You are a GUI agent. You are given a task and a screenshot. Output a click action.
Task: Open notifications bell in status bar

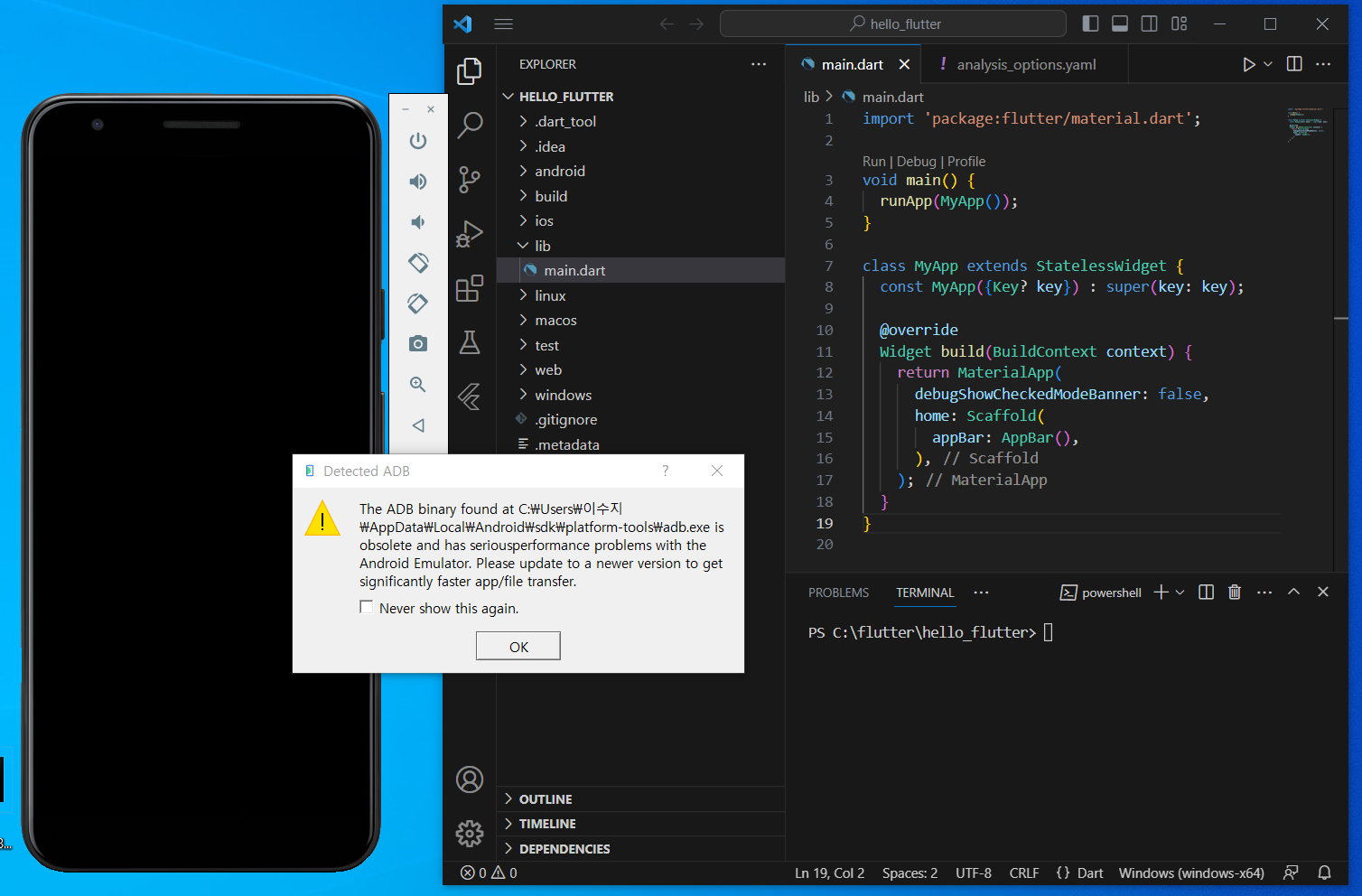click(1324, 873)
